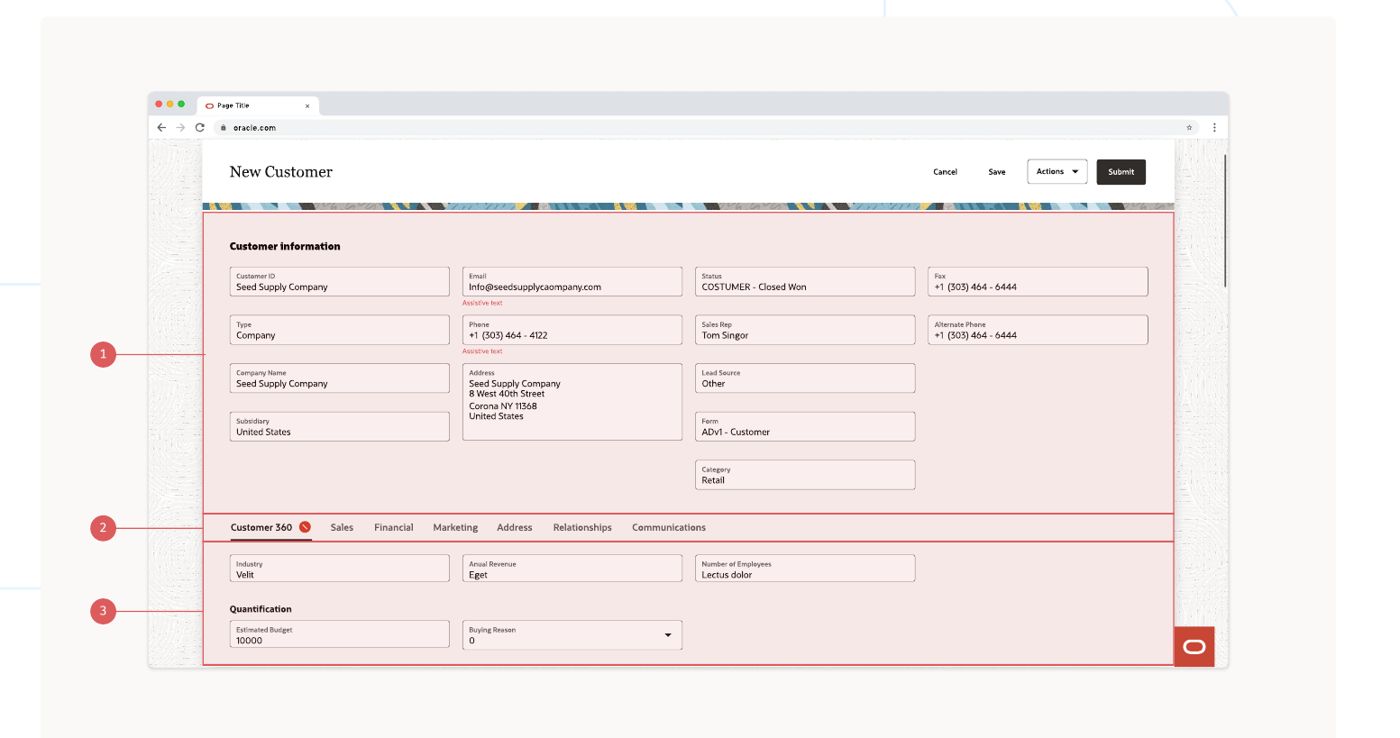Click the Customer ID field
This screenshot has height=738, width=1400.
340,282
